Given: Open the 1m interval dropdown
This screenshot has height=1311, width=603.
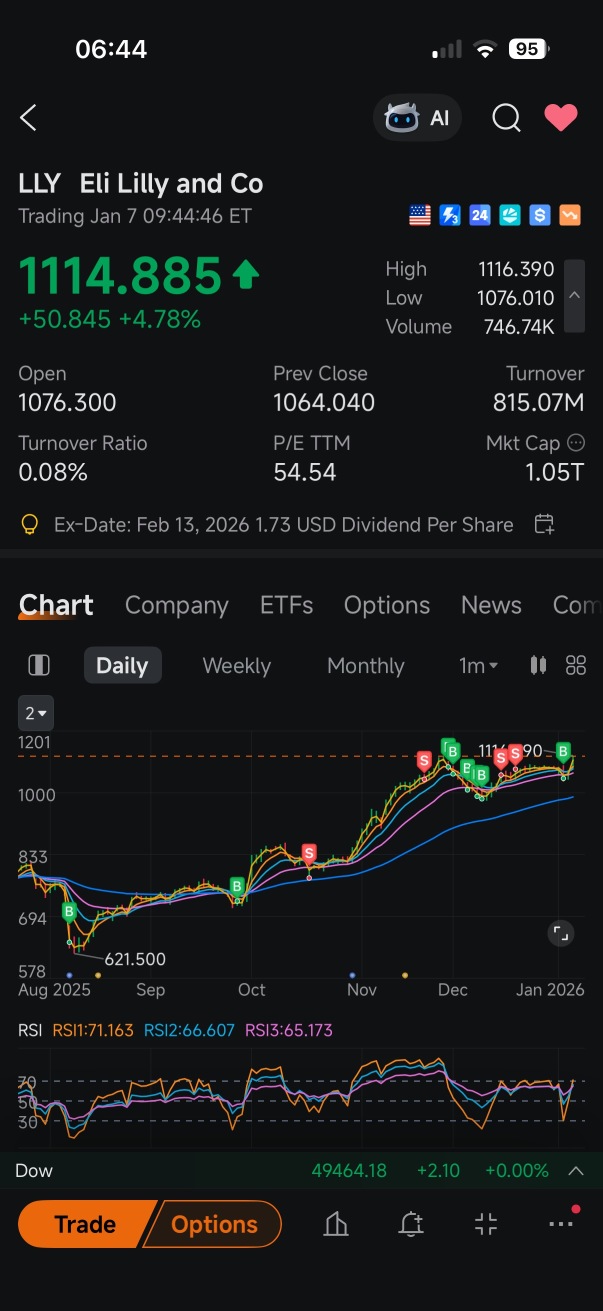Looking at the screenshot, I should tap(479, 665).
